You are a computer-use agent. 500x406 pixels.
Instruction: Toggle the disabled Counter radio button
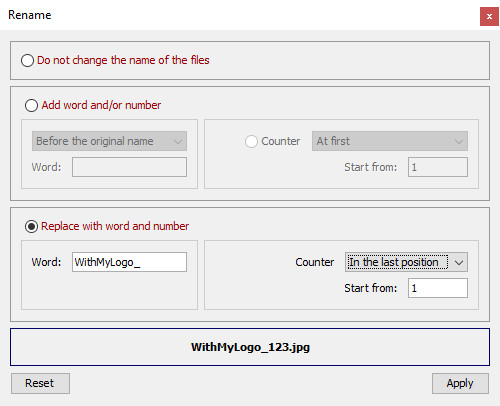pyautogui.click(x=251, y=141)
